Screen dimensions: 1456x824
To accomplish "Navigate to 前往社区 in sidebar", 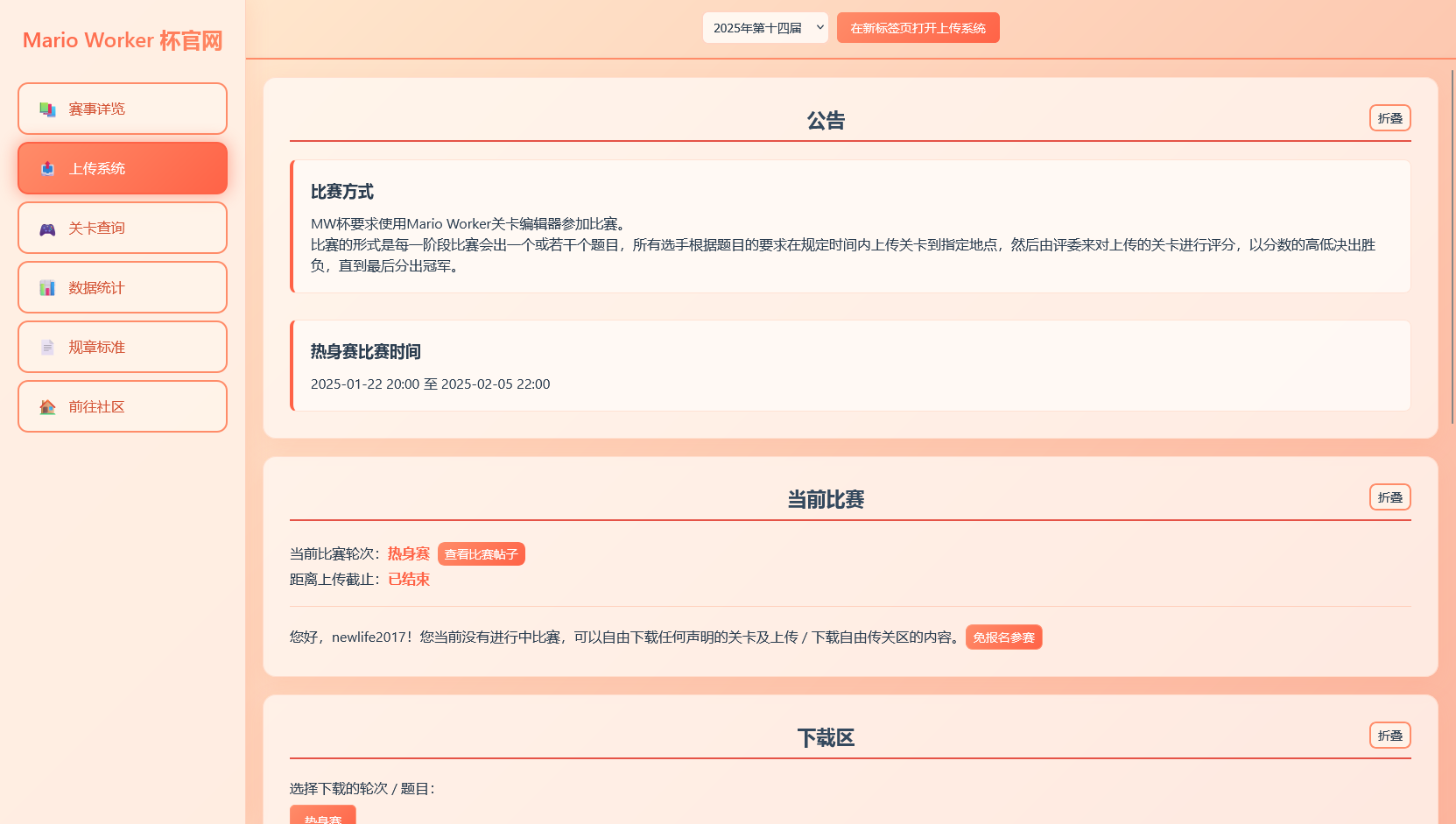I will coord(123,406).
